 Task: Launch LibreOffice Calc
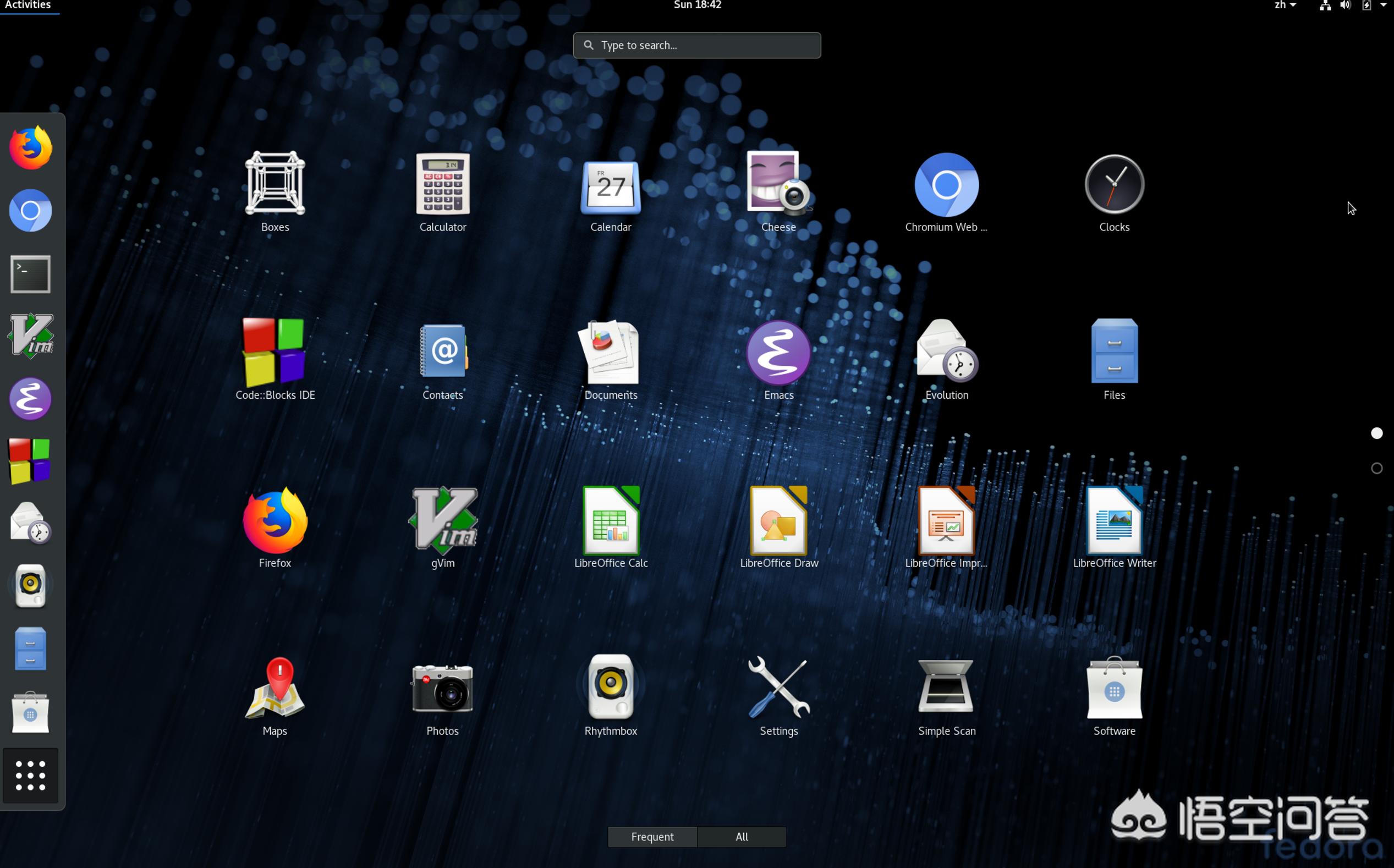(x=610, y=527)
